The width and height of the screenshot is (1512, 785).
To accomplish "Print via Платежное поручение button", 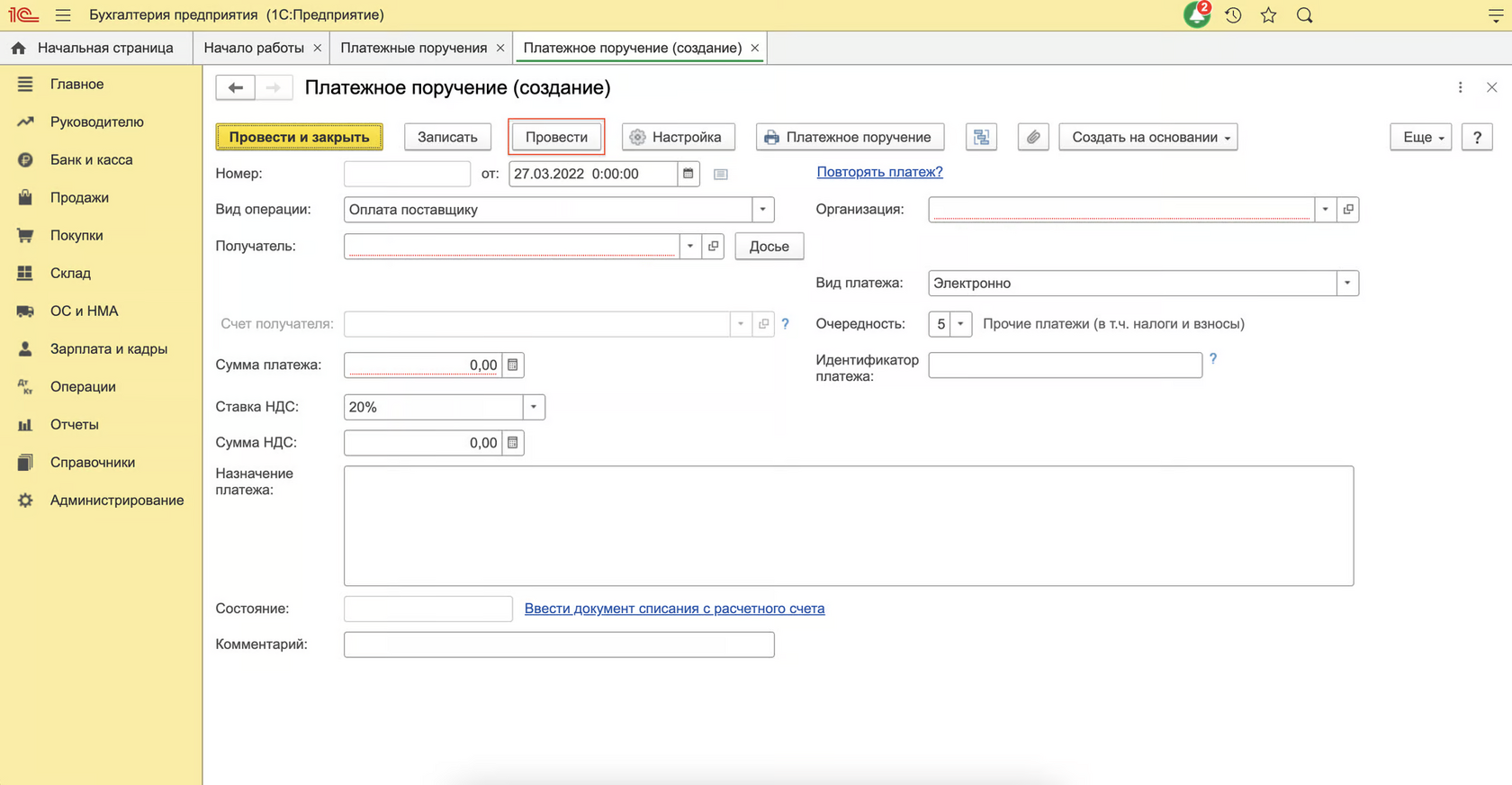I will click(x=850, y=137).
